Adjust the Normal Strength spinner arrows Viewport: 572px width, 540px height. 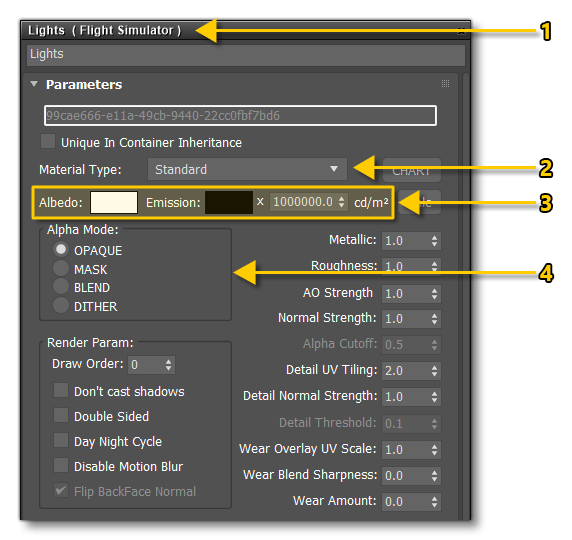434,319
